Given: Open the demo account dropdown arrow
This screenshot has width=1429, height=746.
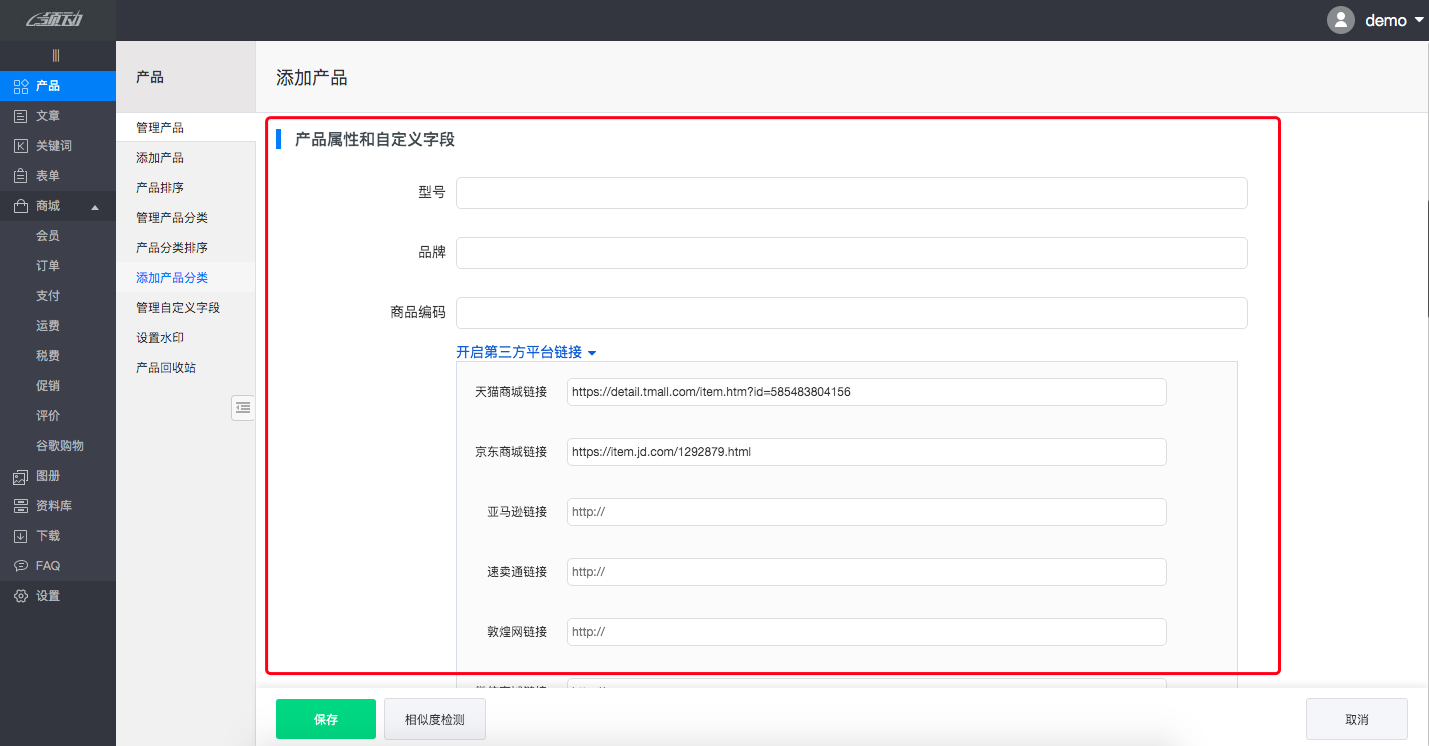Looking at the screenshot, I should 1418,20.
